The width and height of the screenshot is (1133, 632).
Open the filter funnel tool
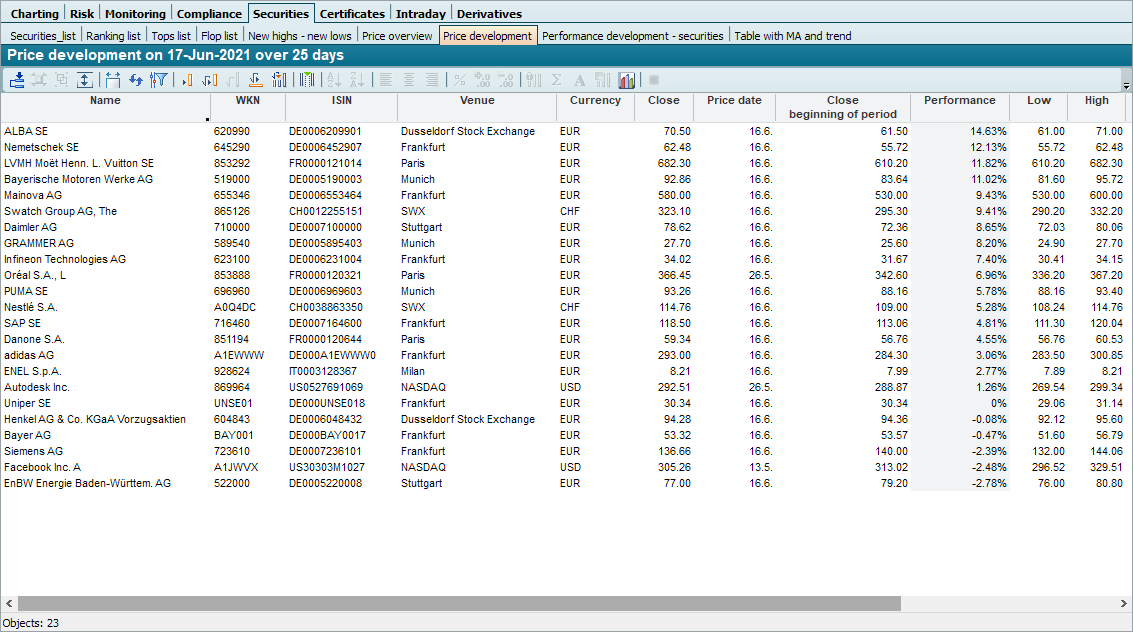tap(158, 80)
